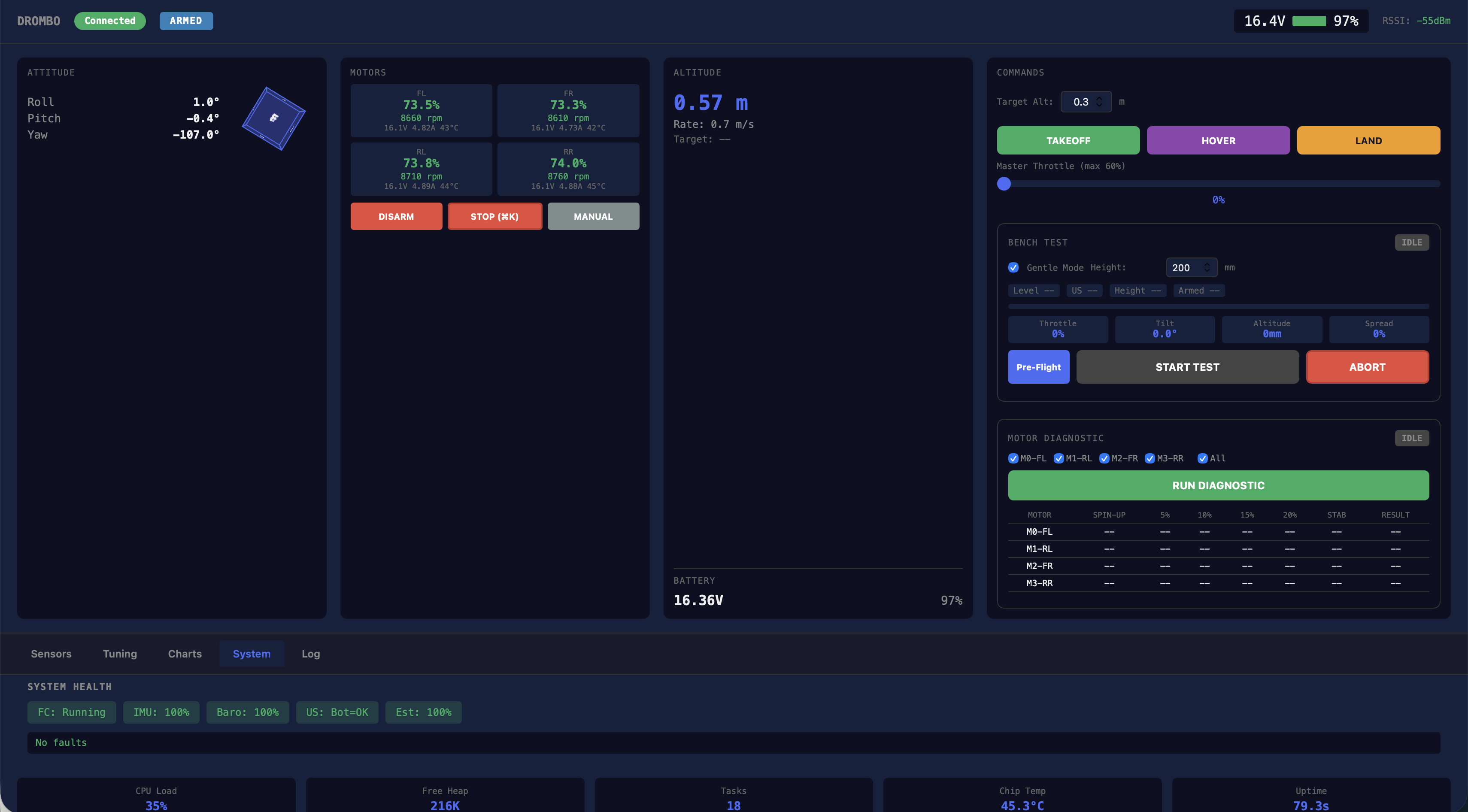Click the 3D attitude cube indicator
The image size is (1468, 812).
(273, 118)
